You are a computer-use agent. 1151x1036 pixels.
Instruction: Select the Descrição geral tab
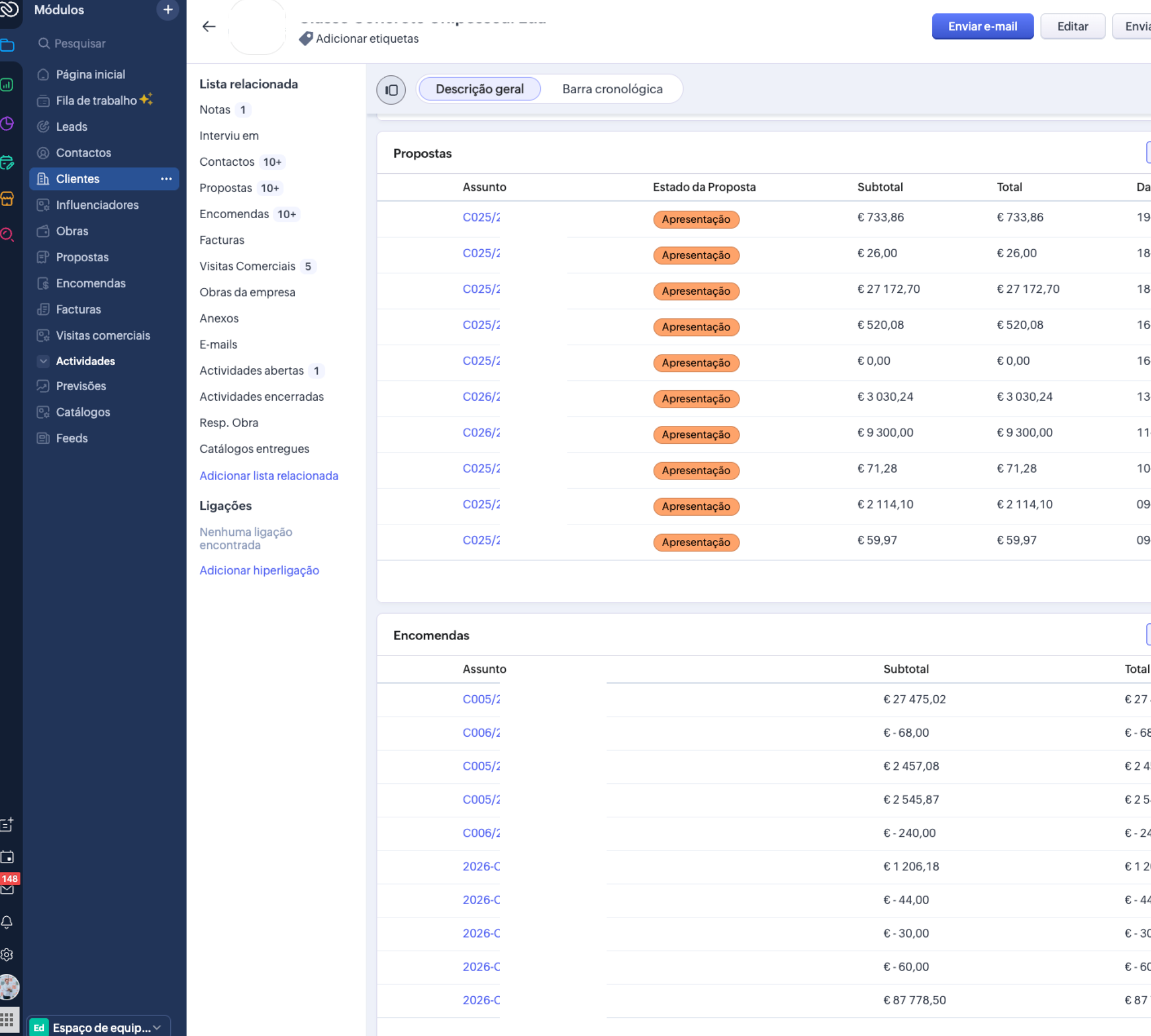(479, 89)
